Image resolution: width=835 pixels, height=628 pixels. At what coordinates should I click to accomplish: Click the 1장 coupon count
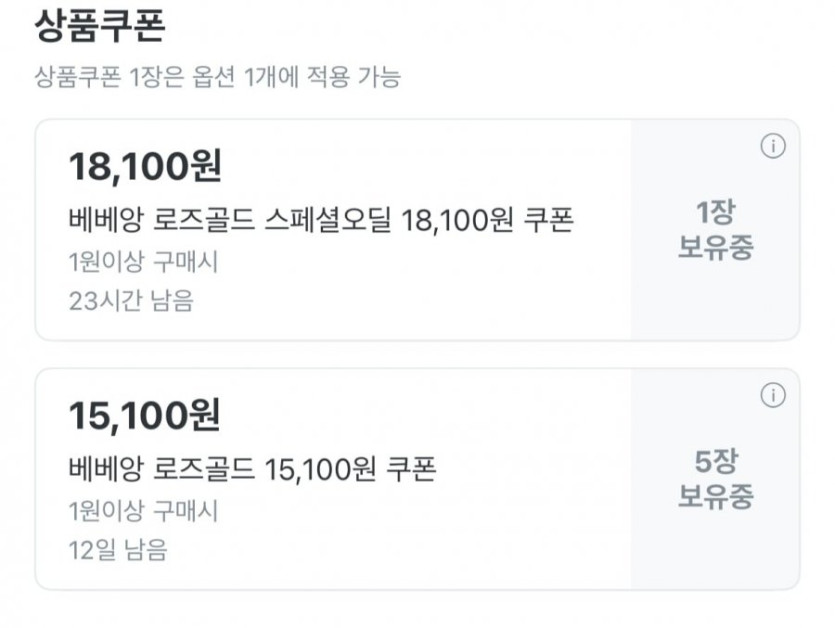coord(715,212)
